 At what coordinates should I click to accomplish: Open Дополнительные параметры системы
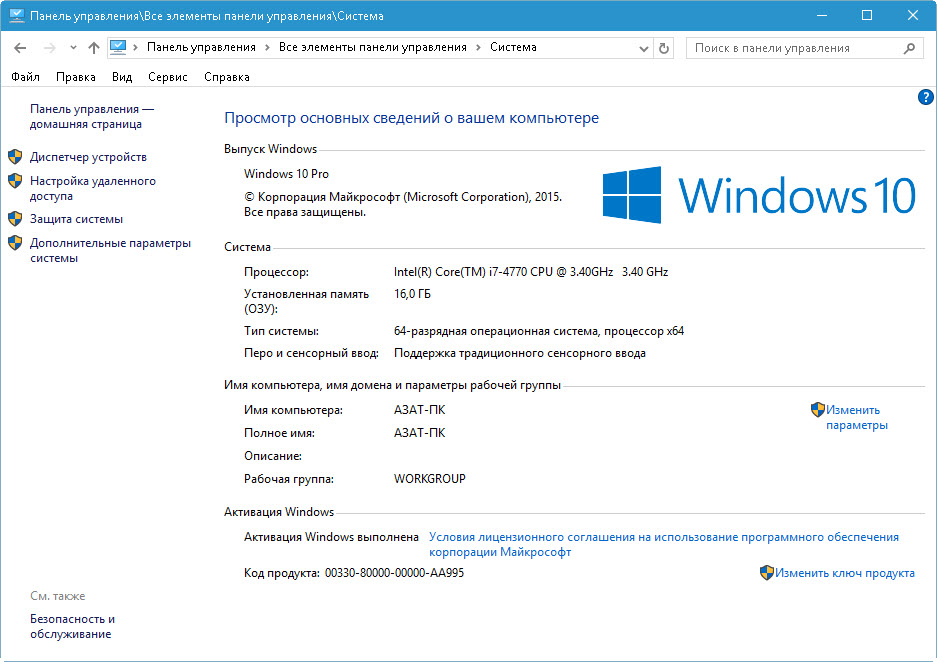click(x=109, y=250)
